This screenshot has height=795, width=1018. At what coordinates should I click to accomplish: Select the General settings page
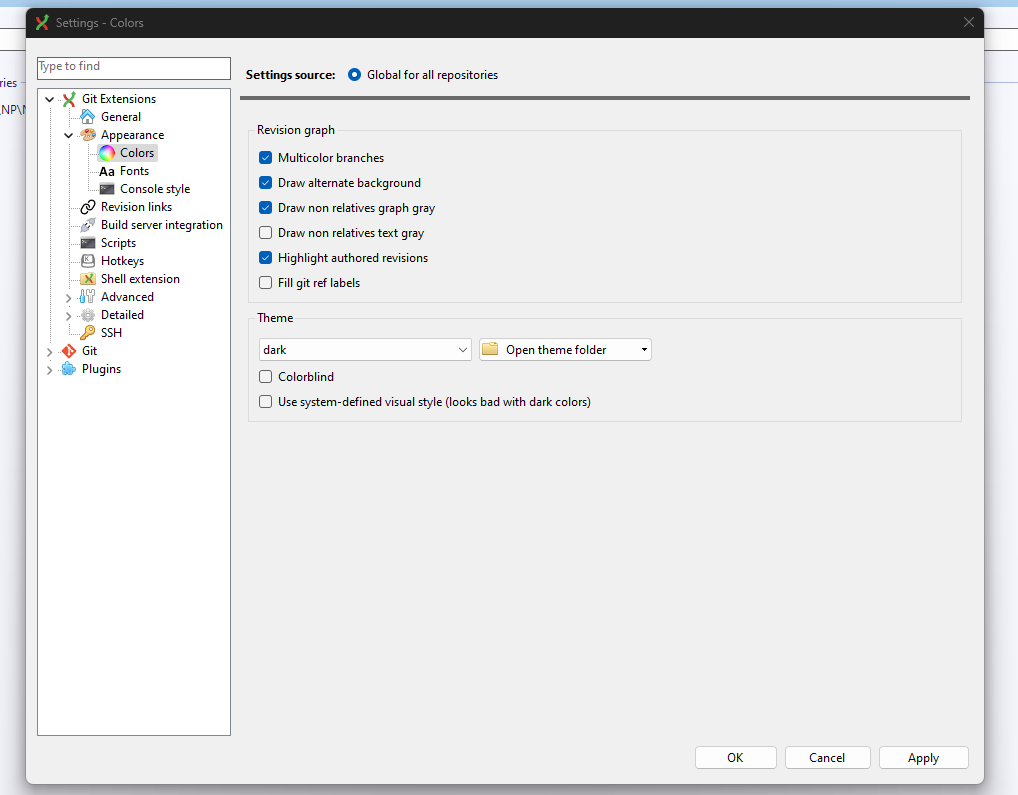(121, 116)
